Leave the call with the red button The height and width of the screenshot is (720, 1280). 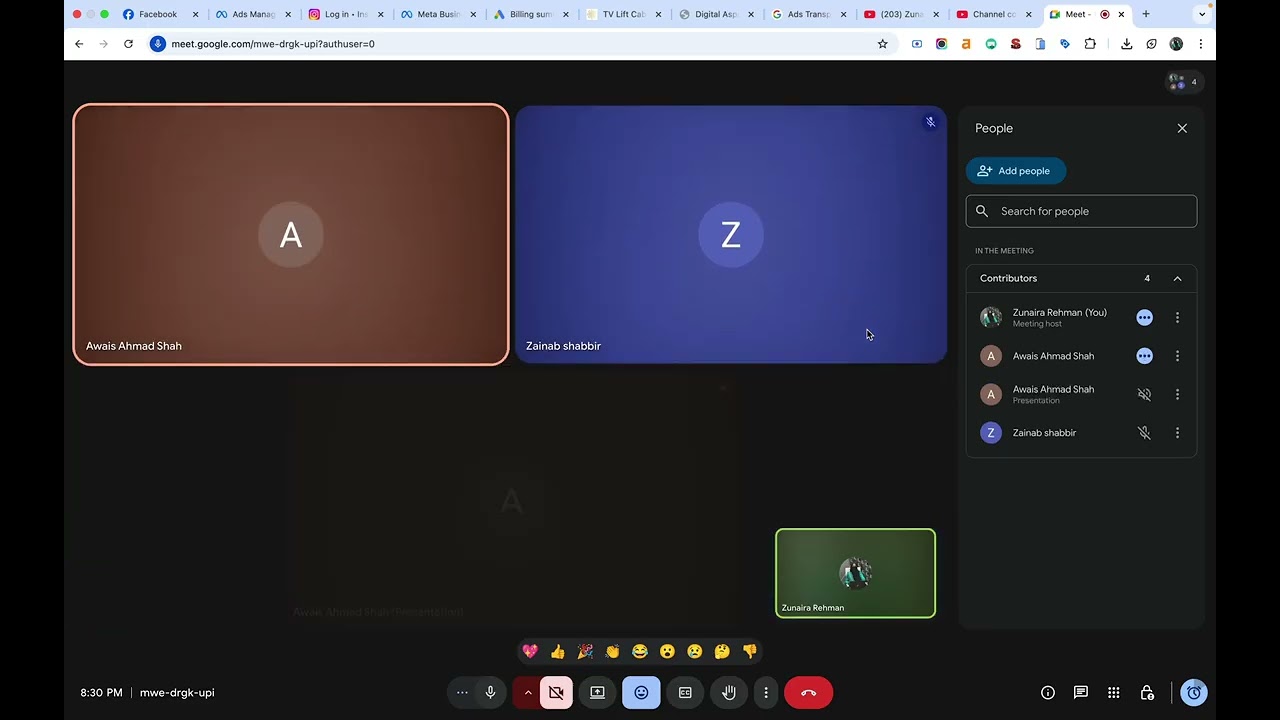click(x=809, y=692)
